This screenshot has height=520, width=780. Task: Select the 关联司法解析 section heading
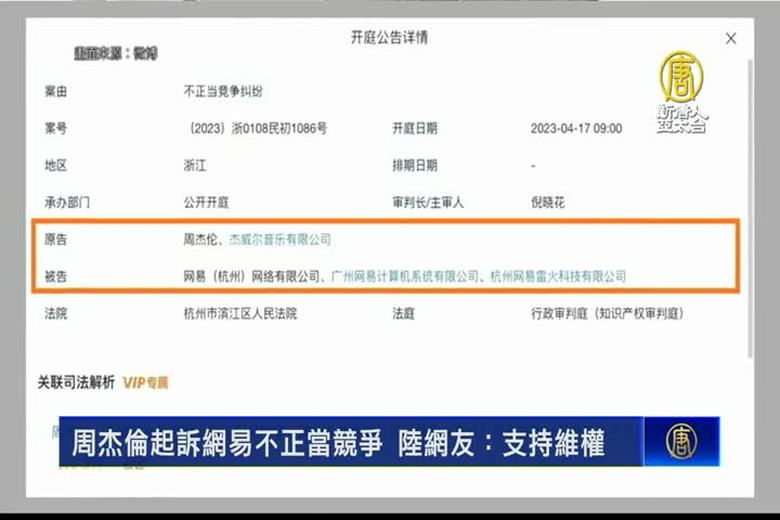click(x=76, y=382)
